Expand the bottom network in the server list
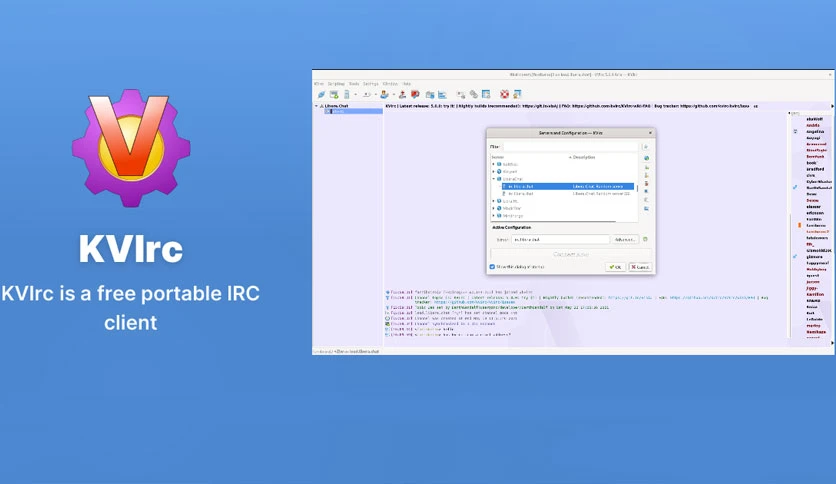Viewport: 836px width, 484px height. [494, 216]
